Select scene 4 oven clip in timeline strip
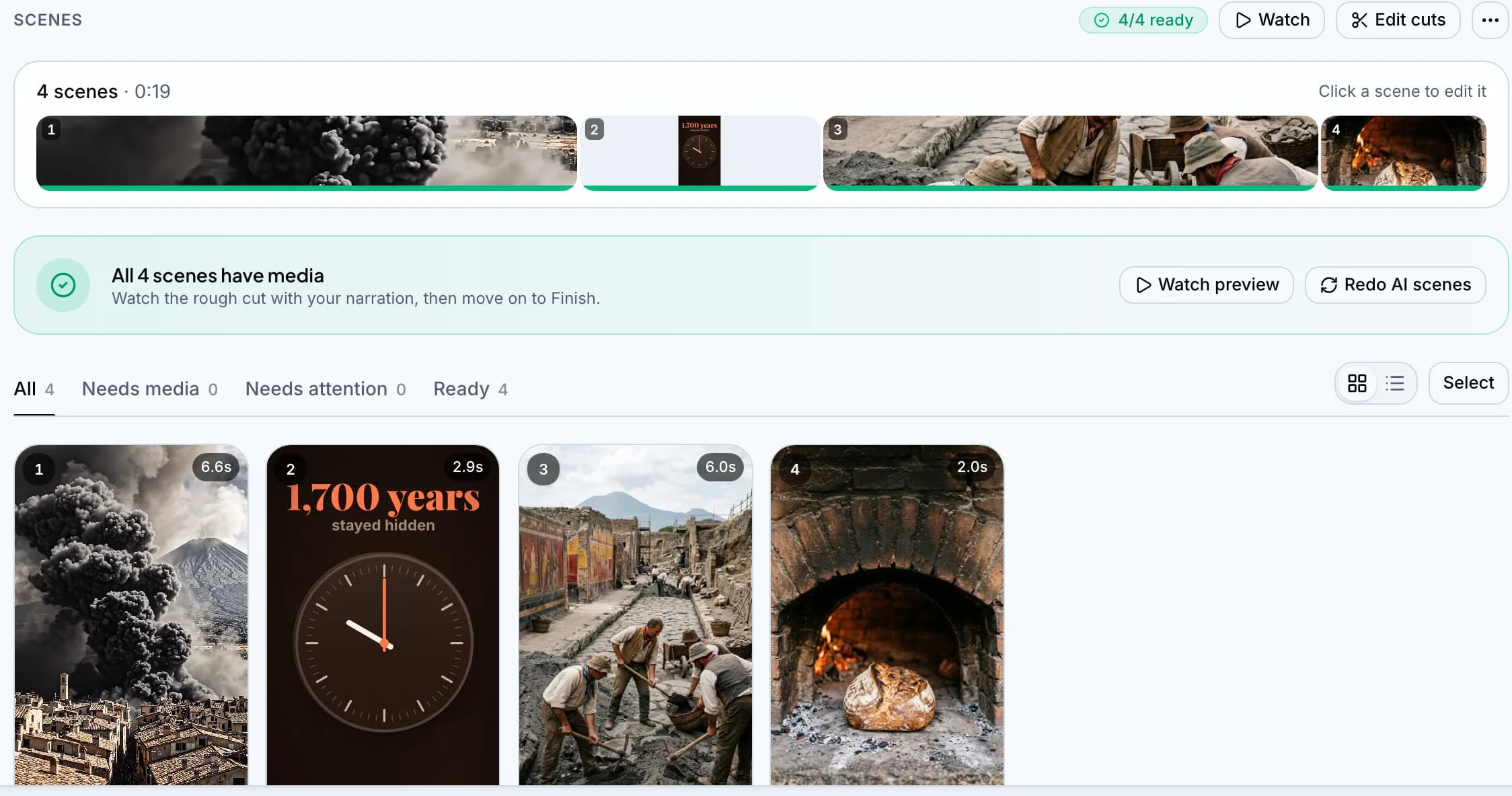 (1404, 153)
